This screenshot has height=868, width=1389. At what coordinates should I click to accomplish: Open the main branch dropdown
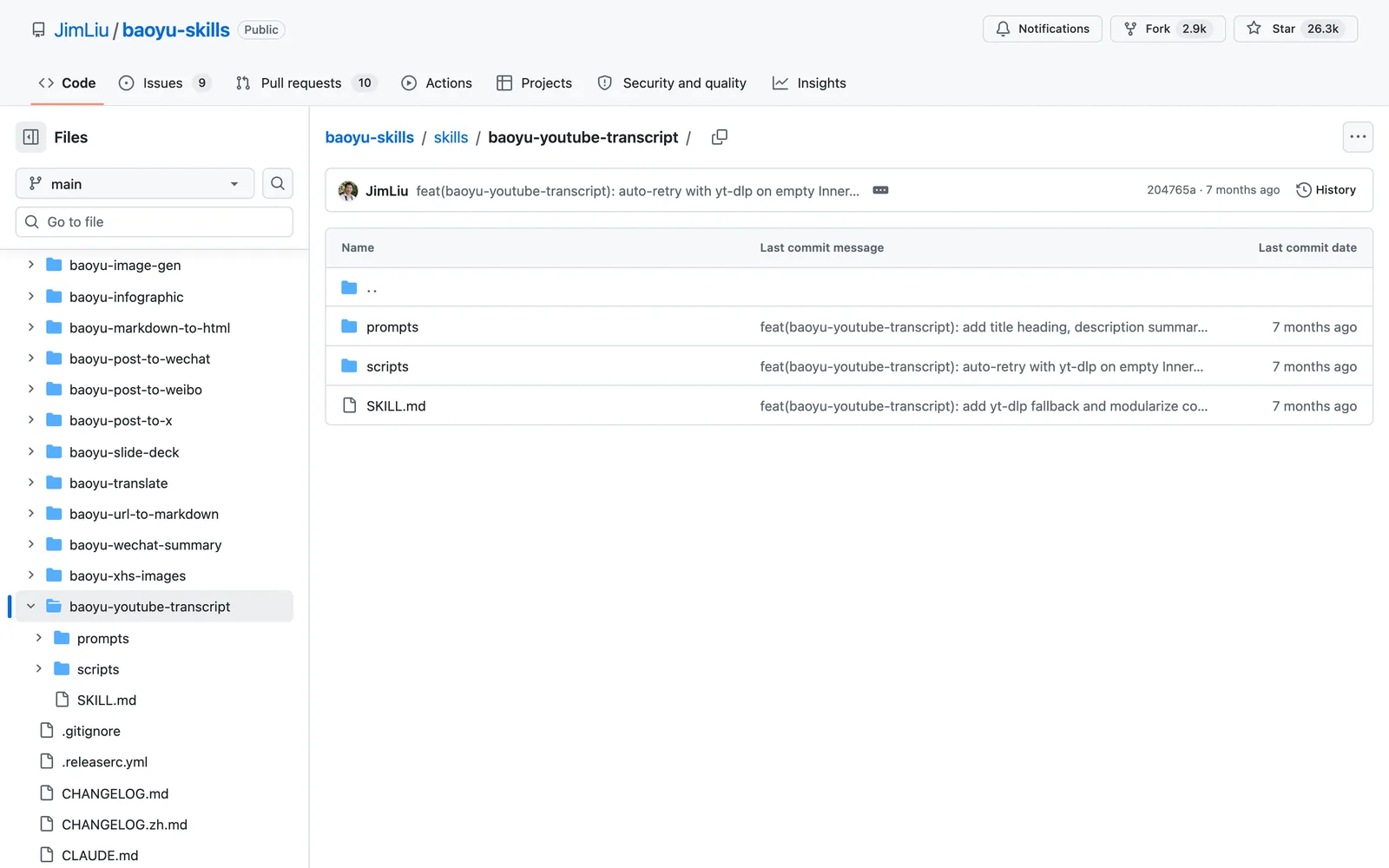(135, 184)
